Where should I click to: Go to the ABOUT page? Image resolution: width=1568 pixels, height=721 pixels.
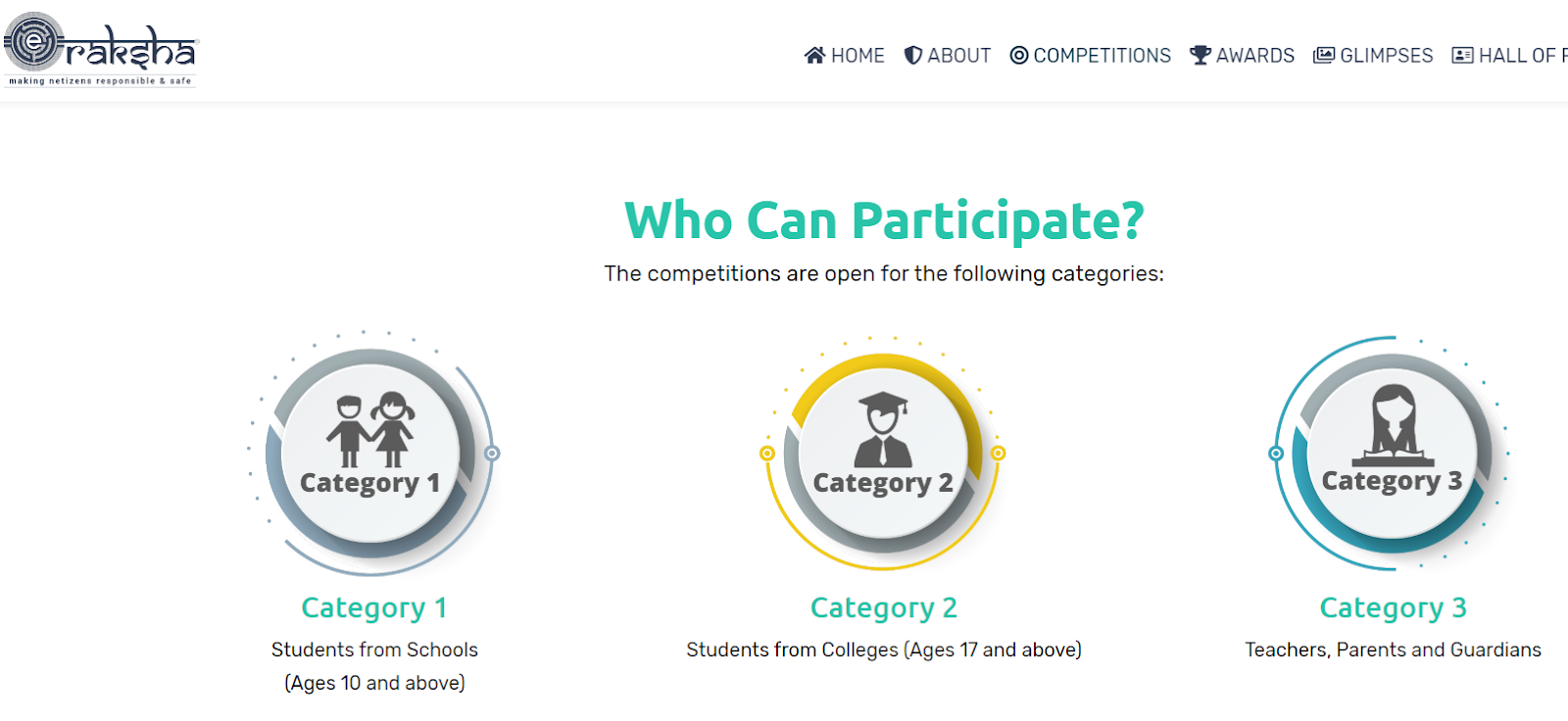point(958,56)
